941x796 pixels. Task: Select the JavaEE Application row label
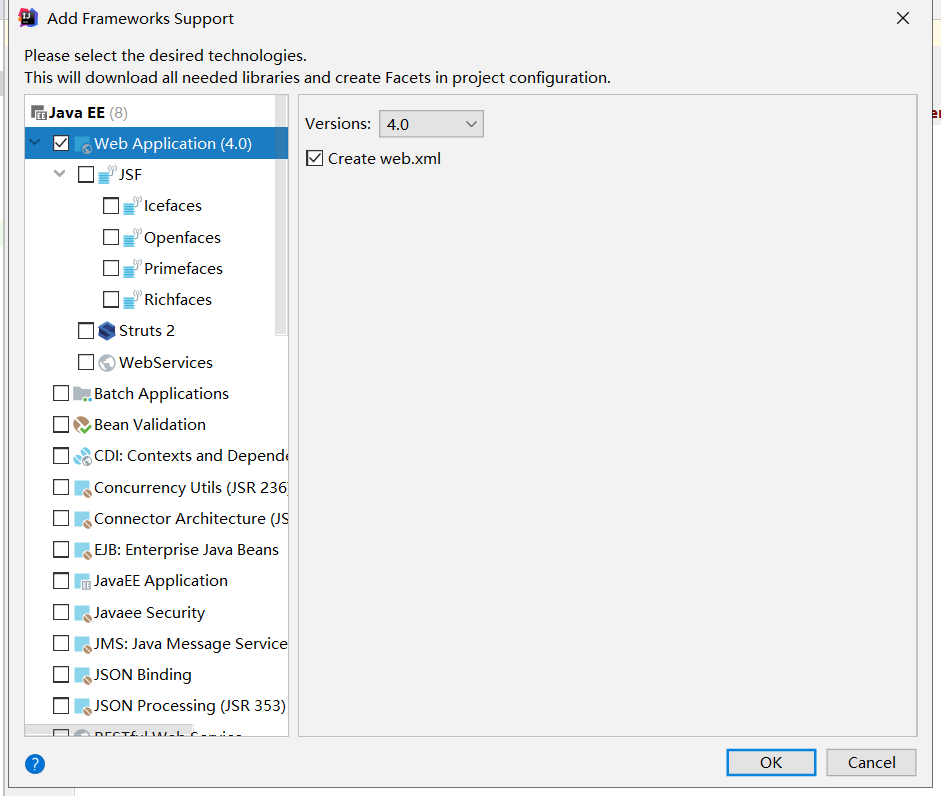[x=161, y=581]
